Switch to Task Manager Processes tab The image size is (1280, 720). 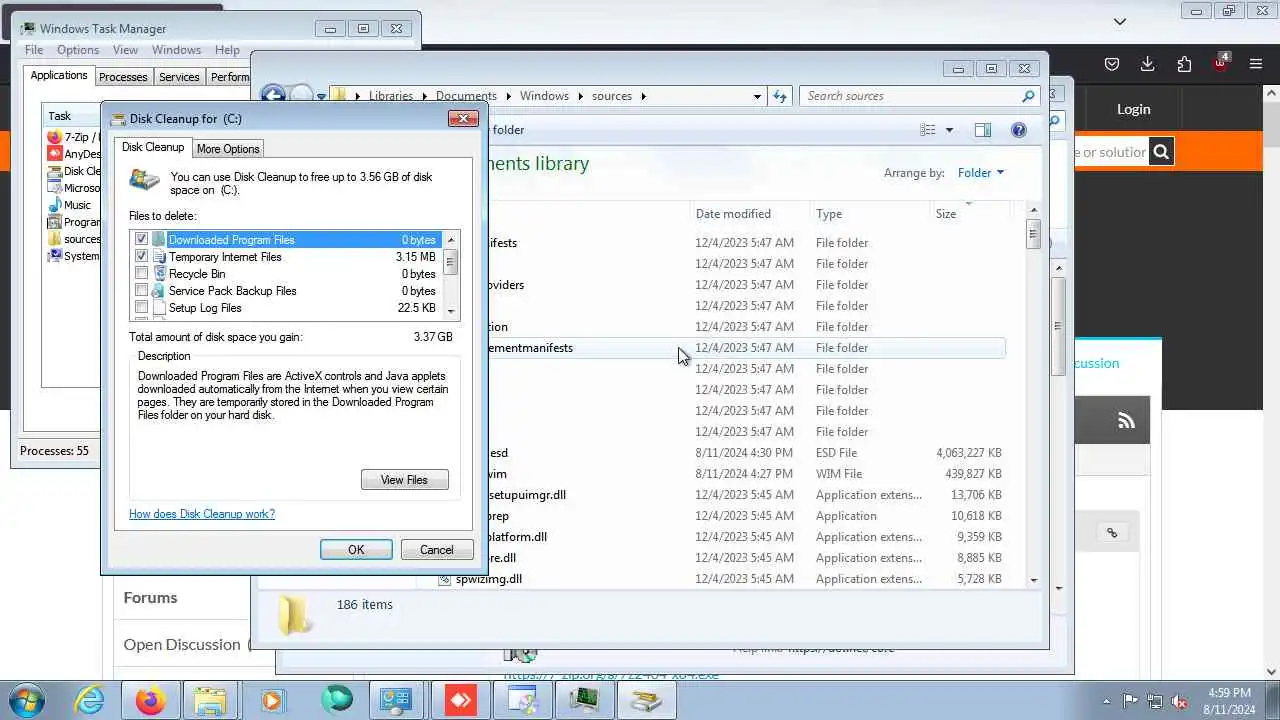click(x=123, y=77)
